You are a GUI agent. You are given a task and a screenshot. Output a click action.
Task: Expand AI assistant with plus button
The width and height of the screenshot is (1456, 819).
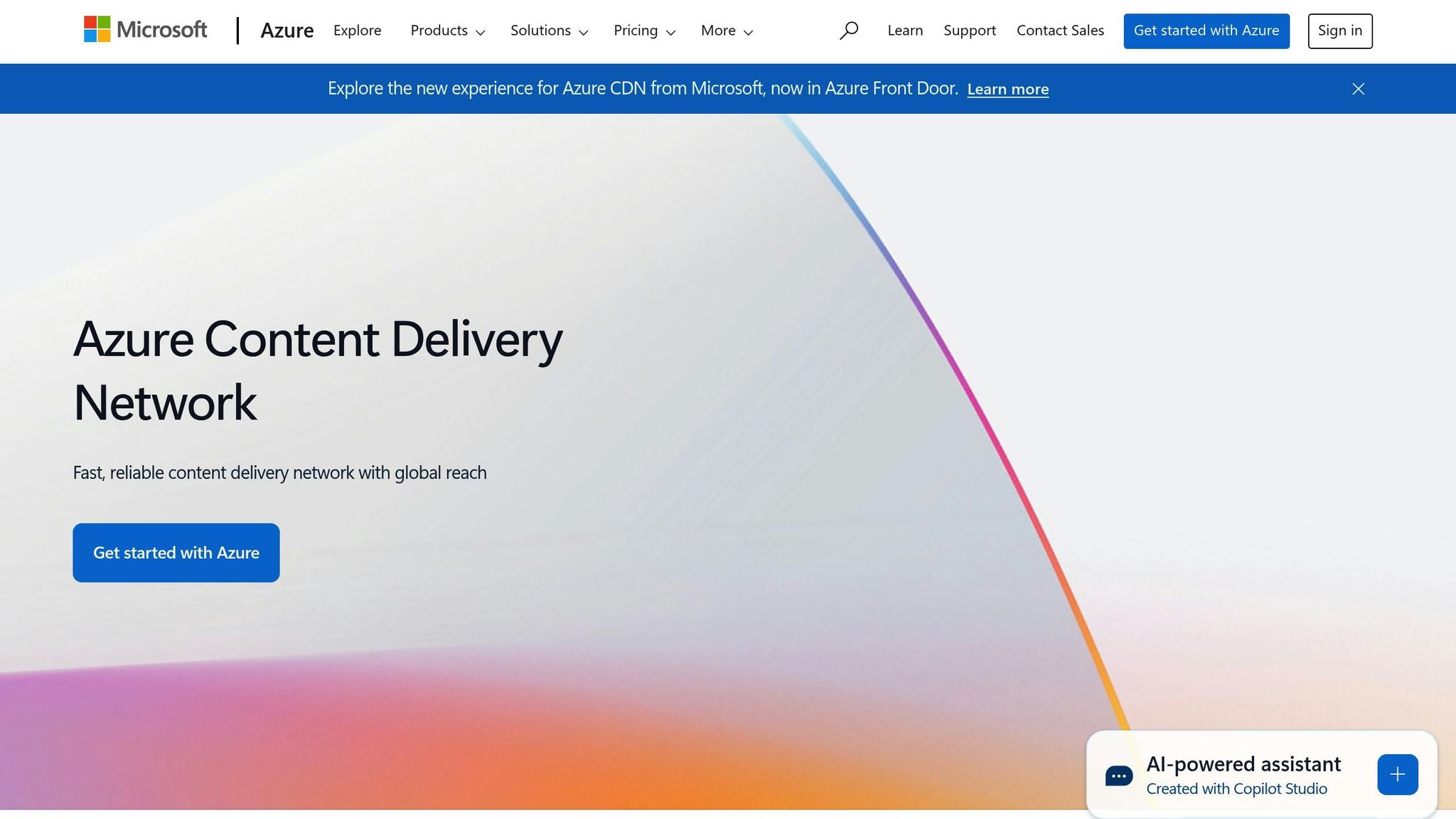[1397, 774]
